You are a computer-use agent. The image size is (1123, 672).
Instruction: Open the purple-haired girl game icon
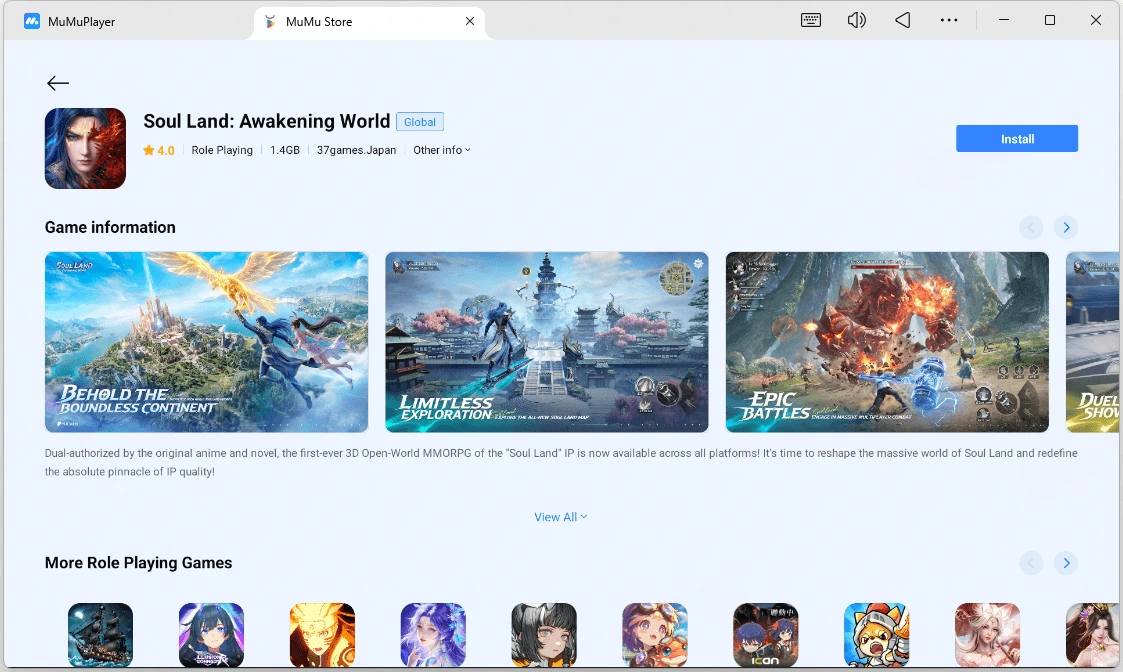click(x=433, y=635)
